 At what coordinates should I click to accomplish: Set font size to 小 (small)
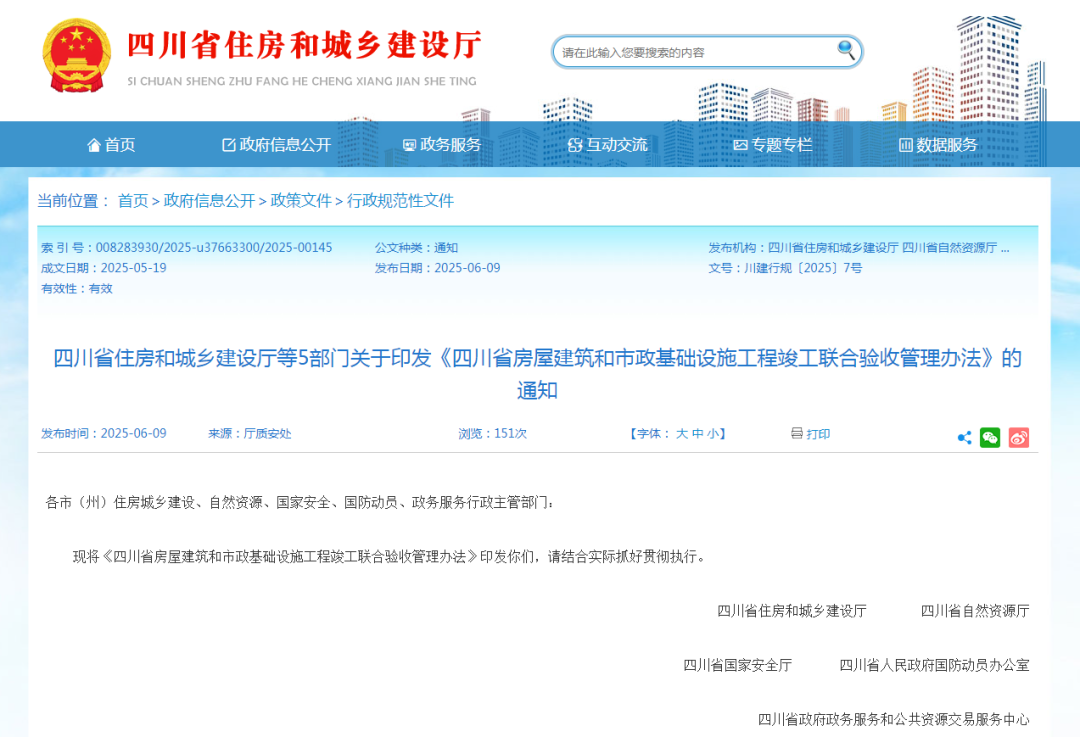[713, 434]
